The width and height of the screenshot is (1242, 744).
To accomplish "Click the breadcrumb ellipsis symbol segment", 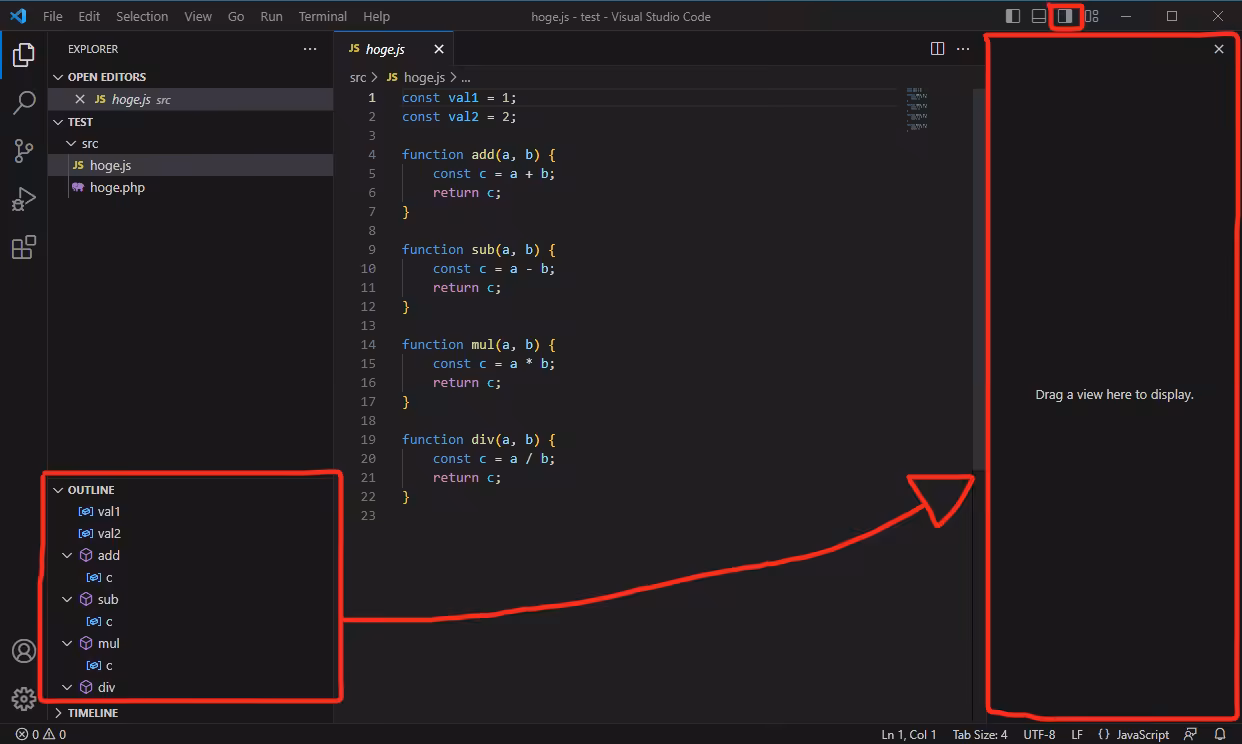I will pos(465,77).
